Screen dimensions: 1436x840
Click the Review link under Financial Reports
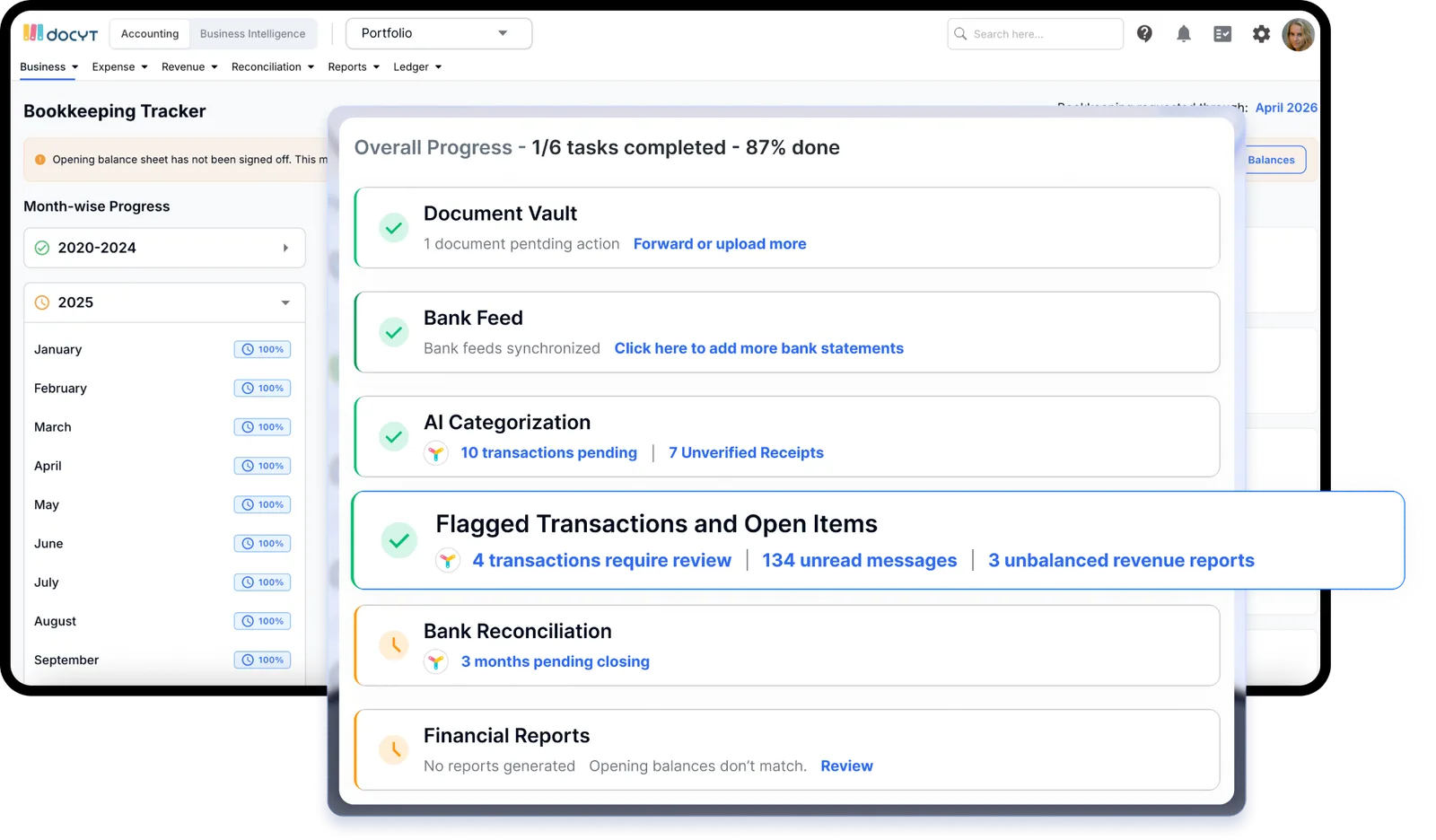tap(846, 766)
